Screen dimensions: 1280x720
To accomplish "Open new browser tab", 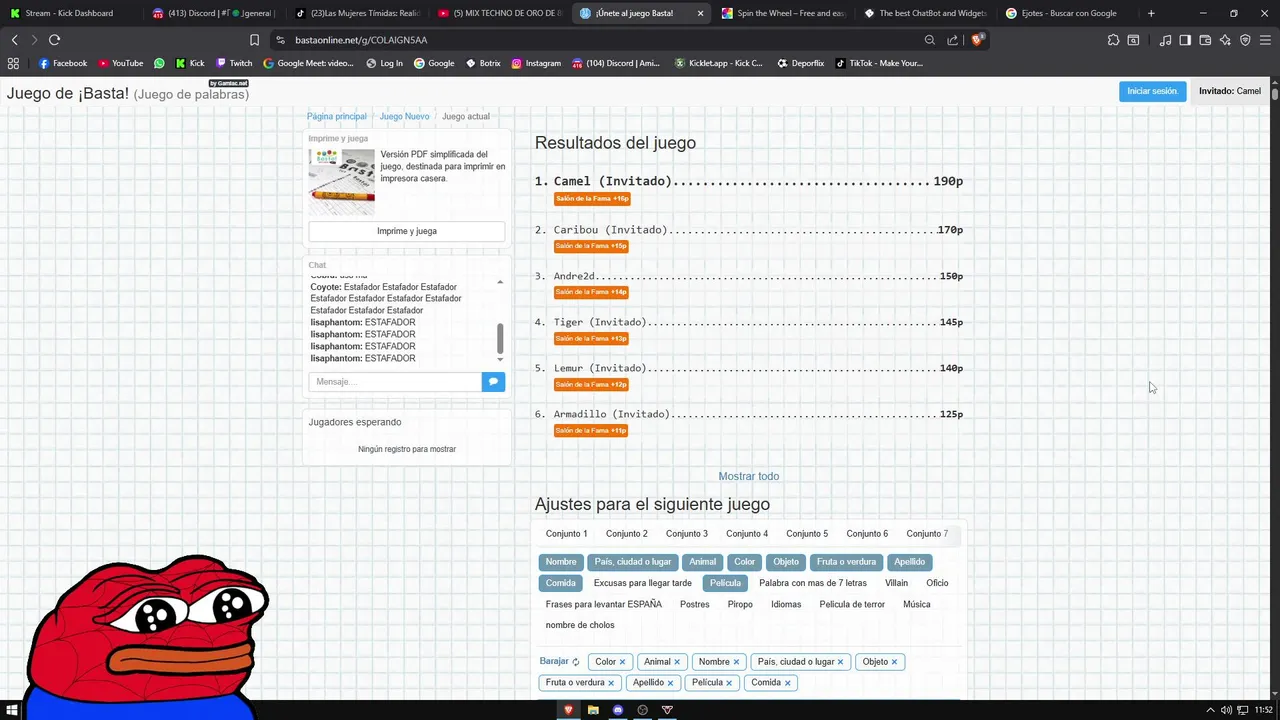I will (1151, 13).
